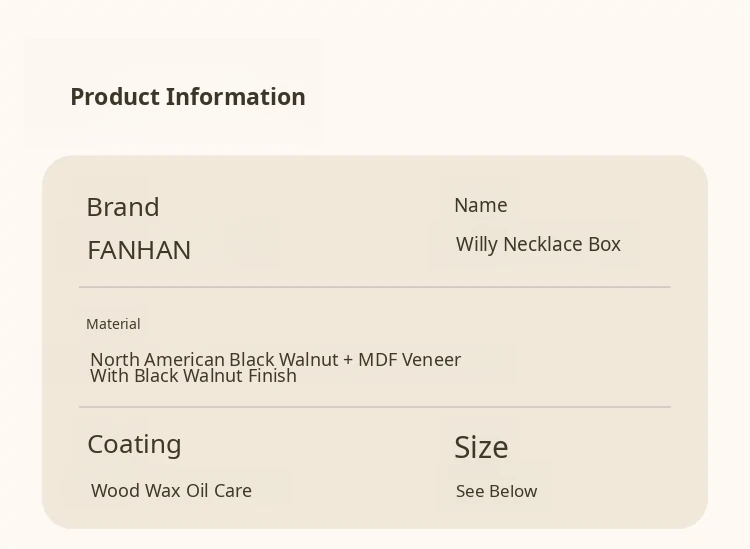Image resolution: width=750 pixels, height=549 pixels.
Task: Click the Name field label
Action: click(481, 205)
